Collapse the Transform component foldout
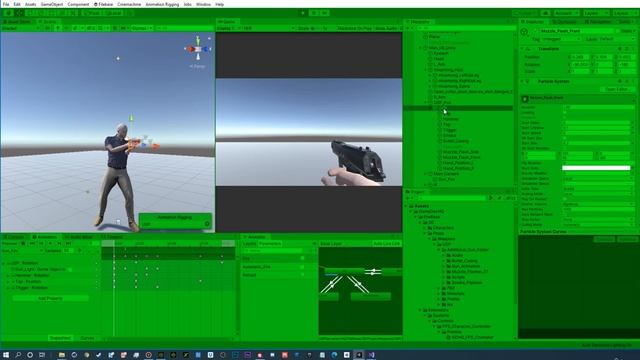The image size is (640, 360). tap(522, 49)
